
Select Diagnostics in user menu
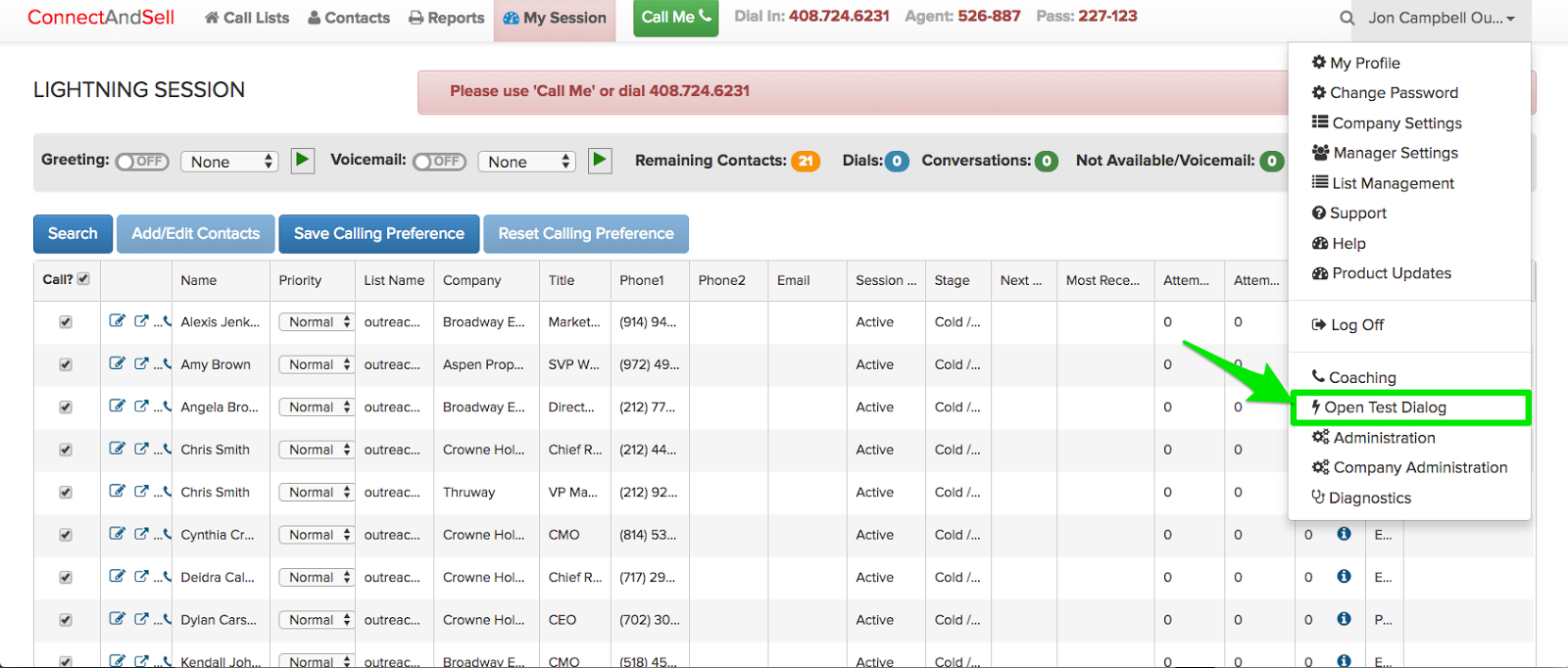coord(1361,498)
